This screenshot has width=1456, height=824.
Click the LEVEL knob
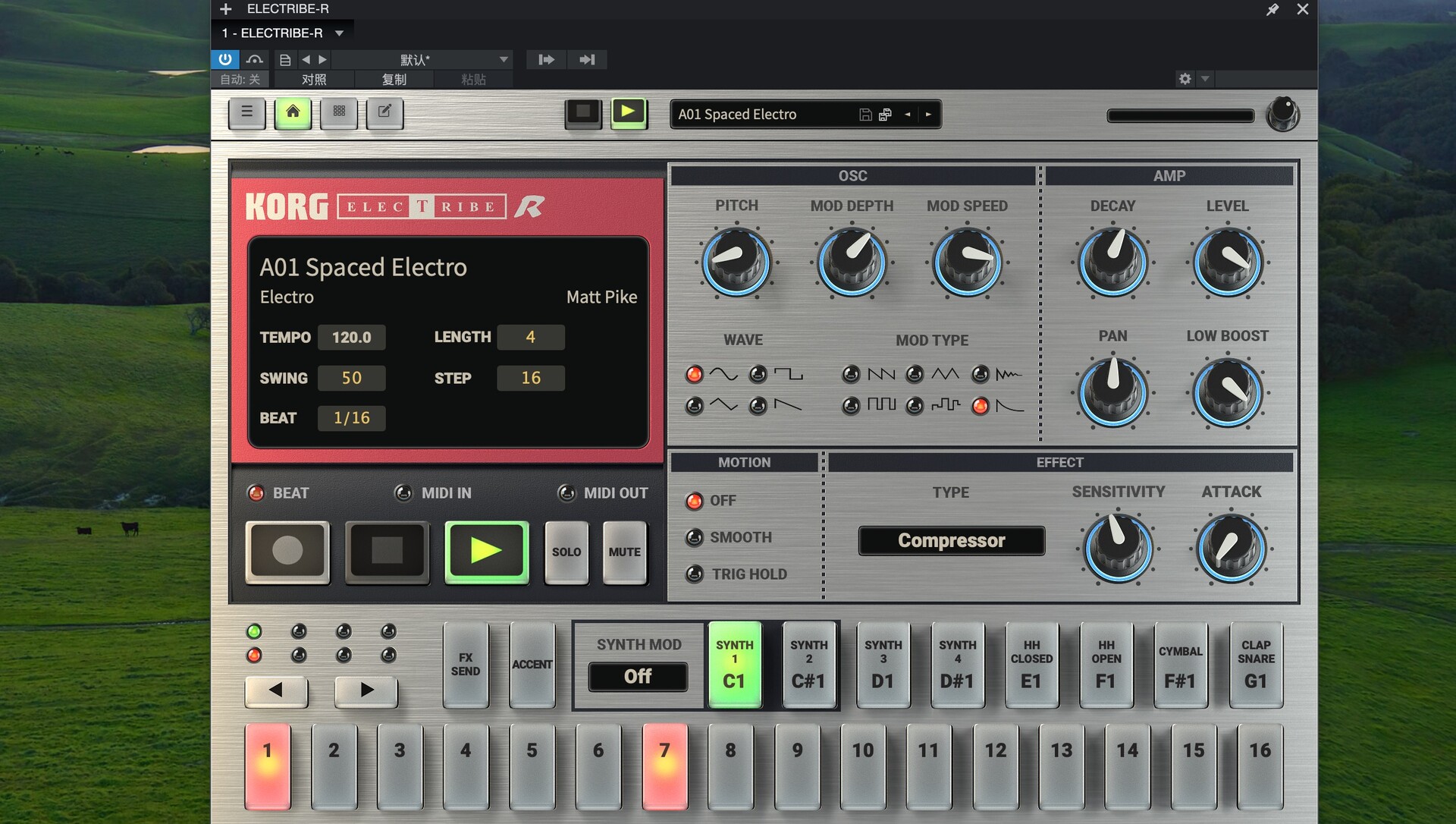[x=1228, y=263]
